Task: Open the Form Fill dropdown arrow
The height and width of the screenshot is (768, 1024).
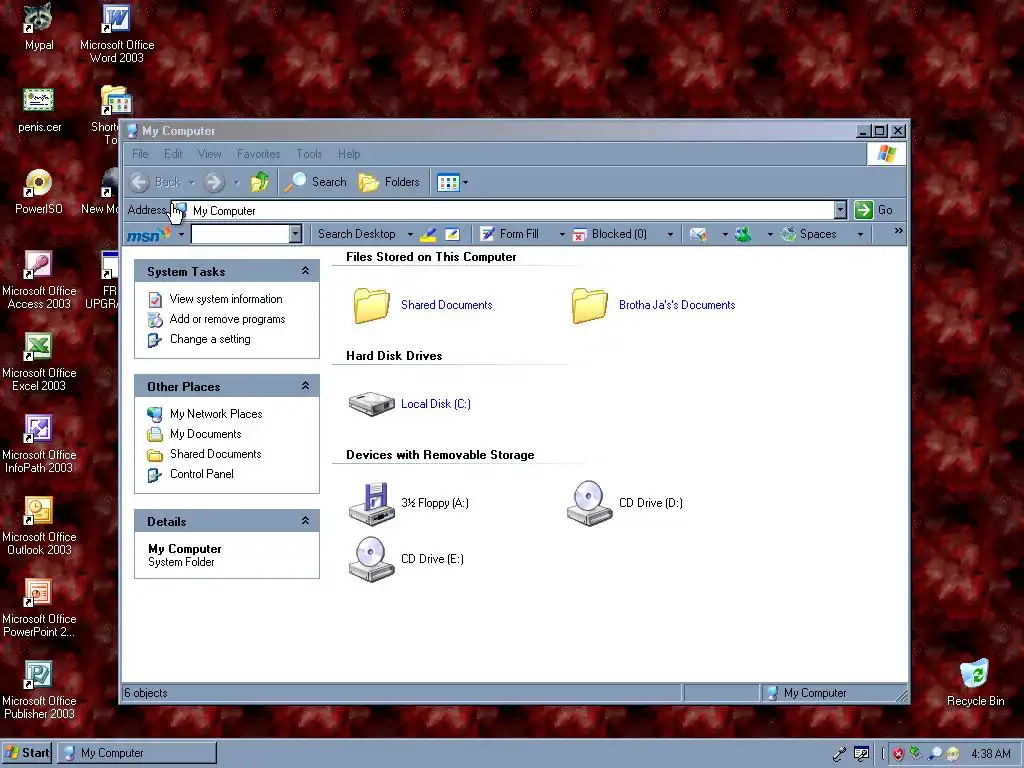Action: click(562, 234)
